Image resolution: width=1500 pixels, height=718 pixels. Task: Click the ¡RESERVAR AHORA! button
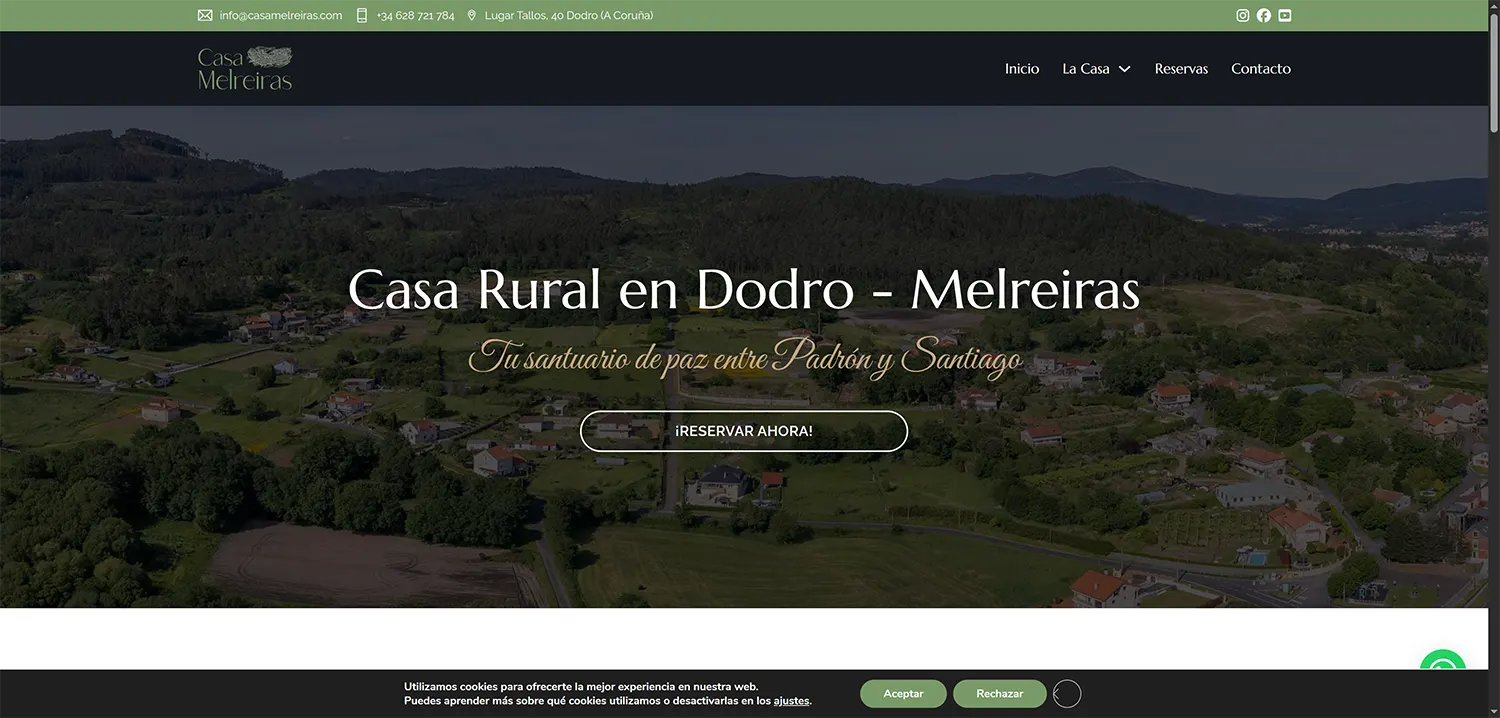(x=744, y=430)
